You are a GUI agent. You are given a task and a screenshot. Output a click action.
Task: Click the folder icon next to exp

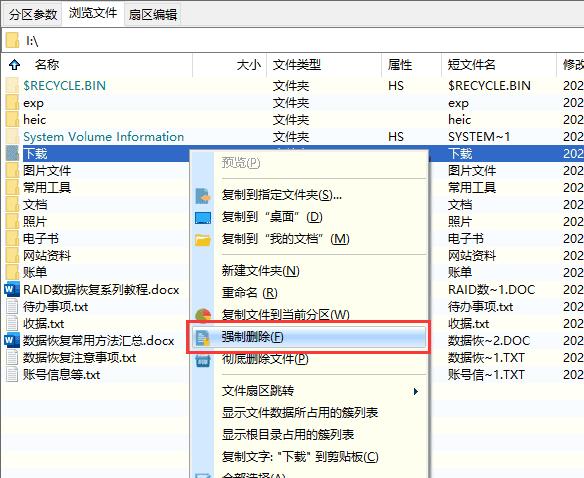(12, 103)
